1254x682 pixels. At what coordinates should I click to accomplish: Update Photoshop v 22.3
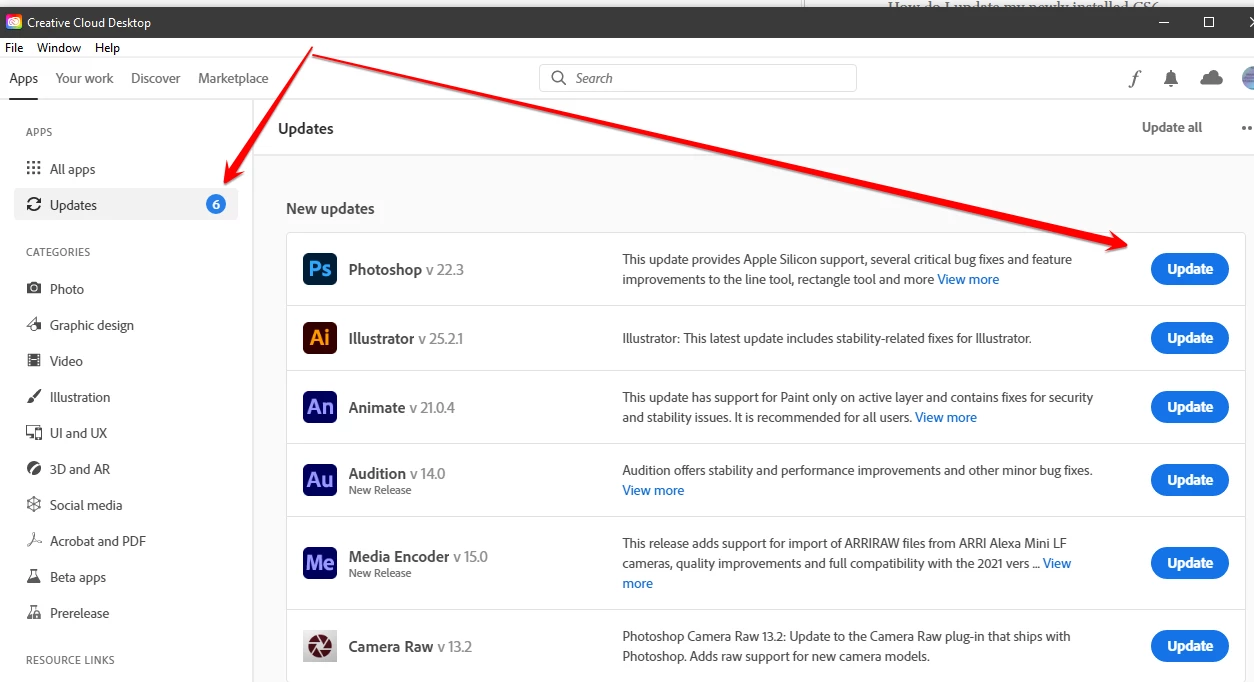click(x=1190, y=269)
